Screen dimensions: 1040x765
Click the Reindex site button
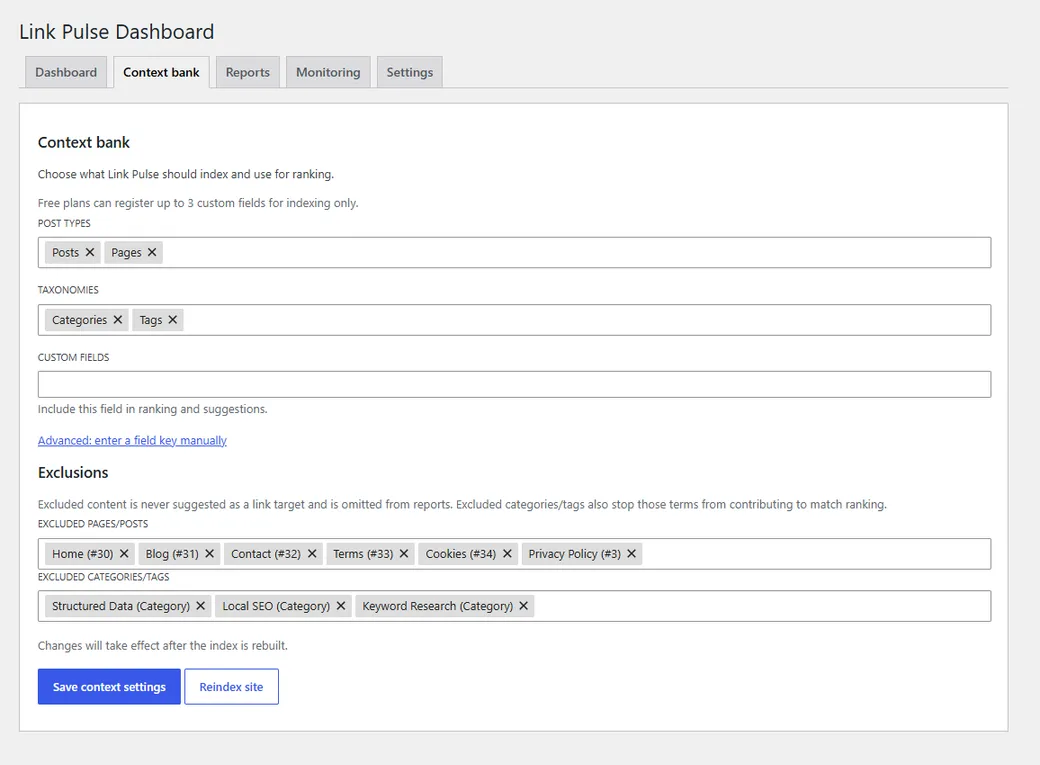click(x=231, y=687)
